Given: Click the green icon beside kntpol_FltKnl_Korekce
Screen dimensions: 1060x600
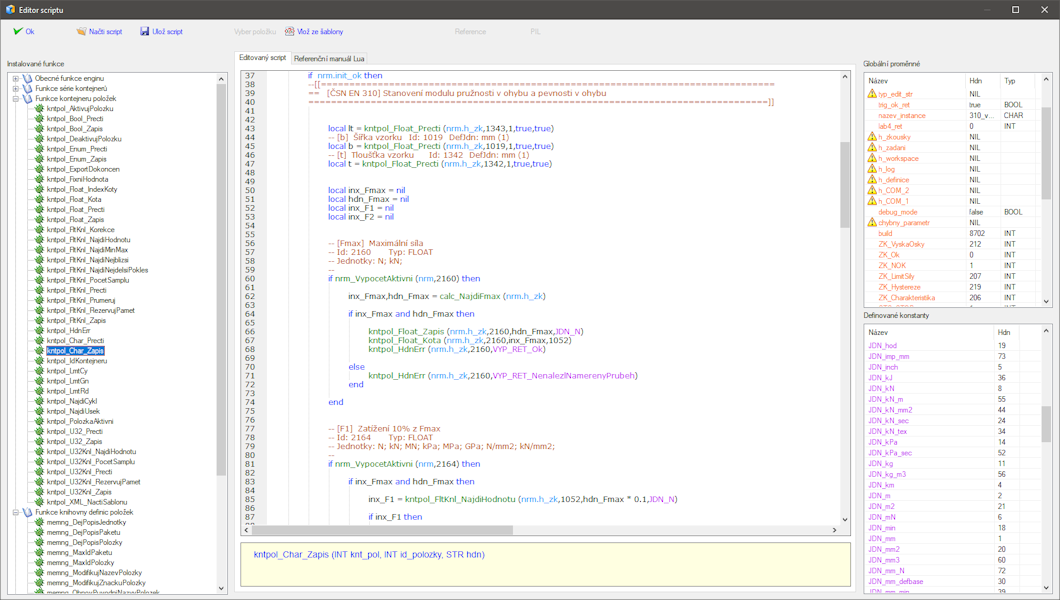Looking at the screenshot, I should [x=39, y=230].
